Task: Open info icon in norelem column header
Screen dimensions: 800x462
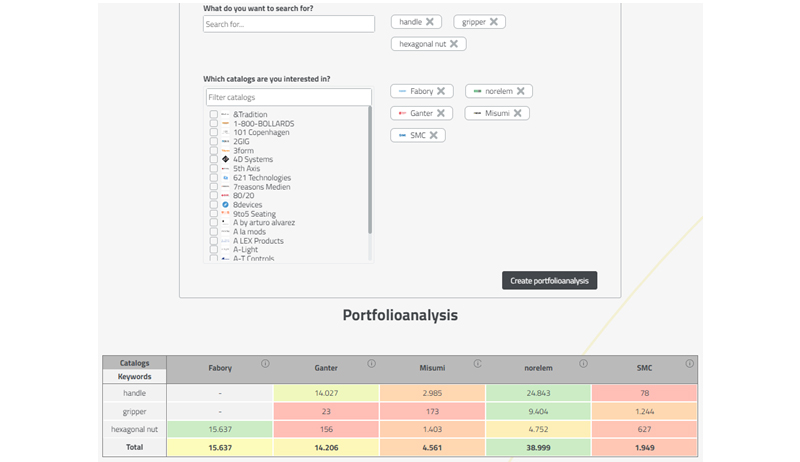Action: (x=583, y=364)
